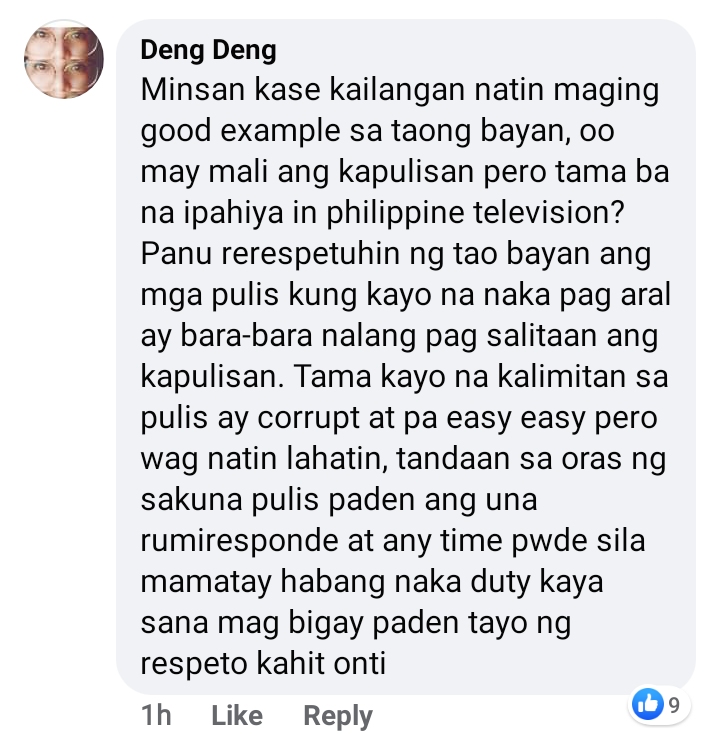Reply to Deng Deng's comment

coord(338,716)
